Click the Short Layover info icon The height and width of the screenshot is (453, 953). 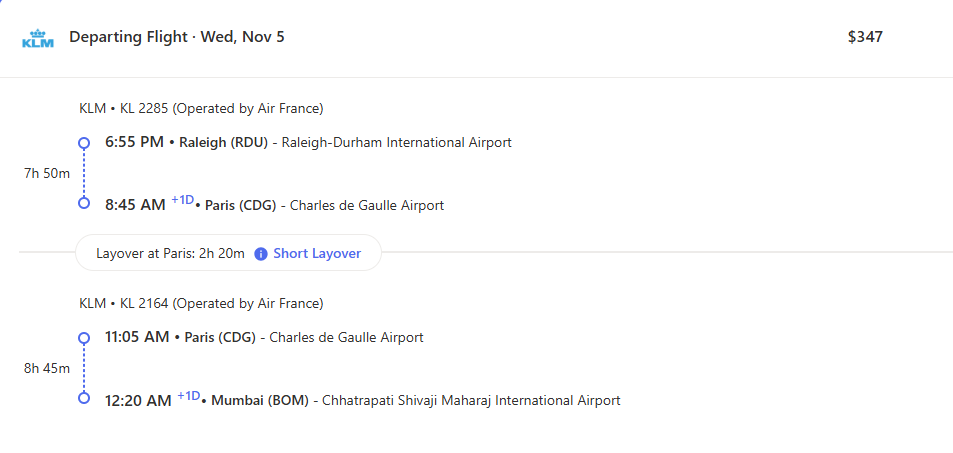[261, 254]
